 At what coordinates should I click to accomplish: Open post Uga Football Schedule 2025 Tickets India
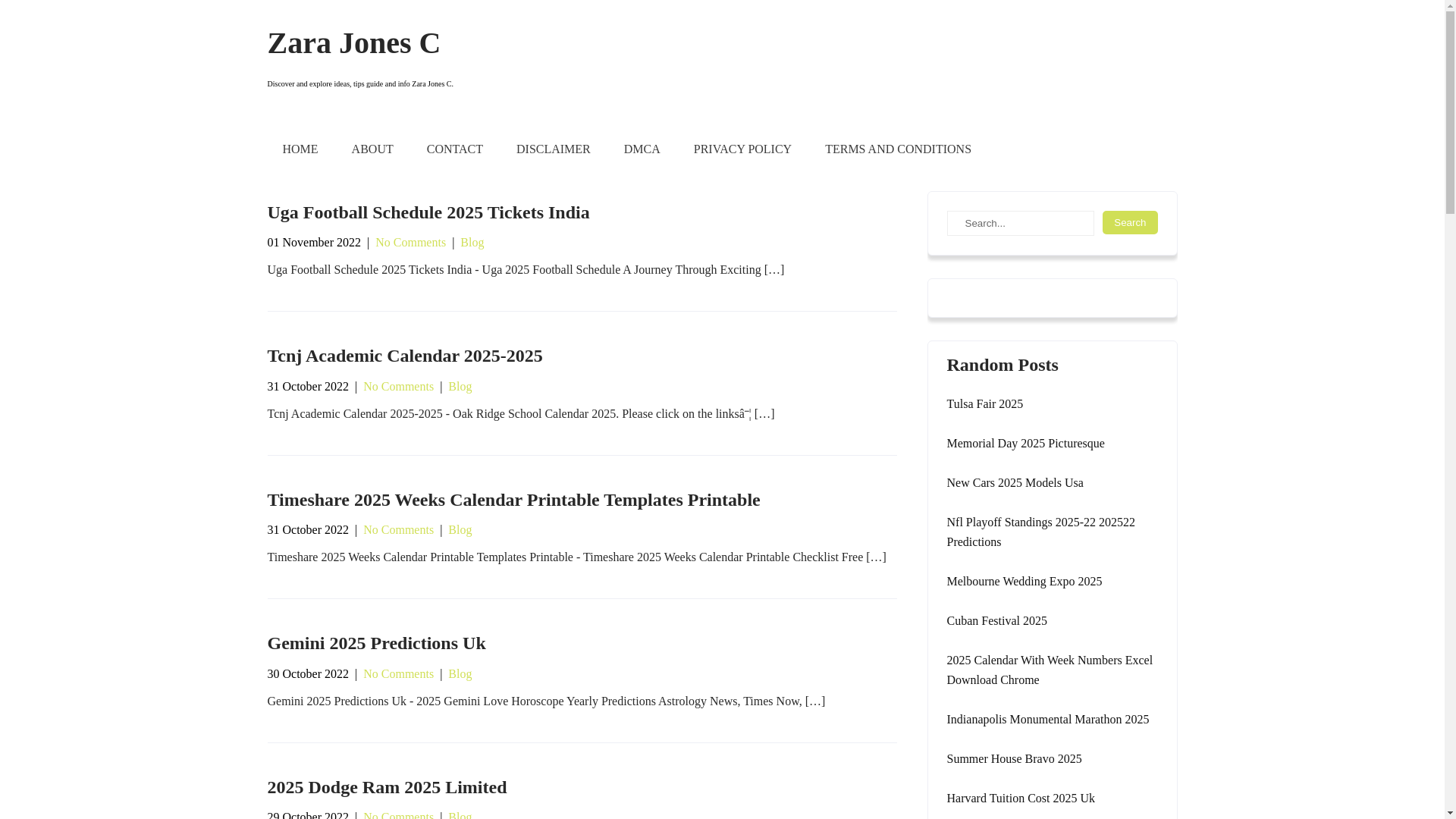(428, 212)
